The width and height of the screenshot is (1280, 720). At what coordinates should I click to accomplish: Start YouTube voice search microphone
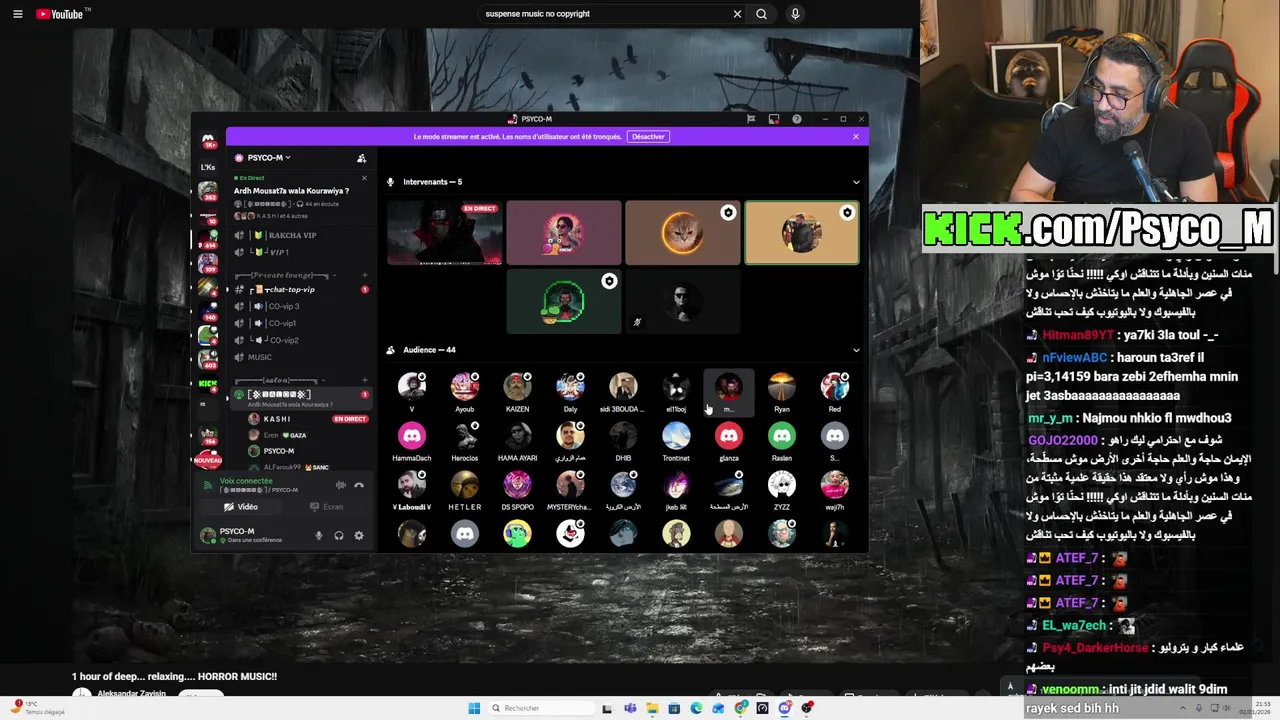pos(795,14)
